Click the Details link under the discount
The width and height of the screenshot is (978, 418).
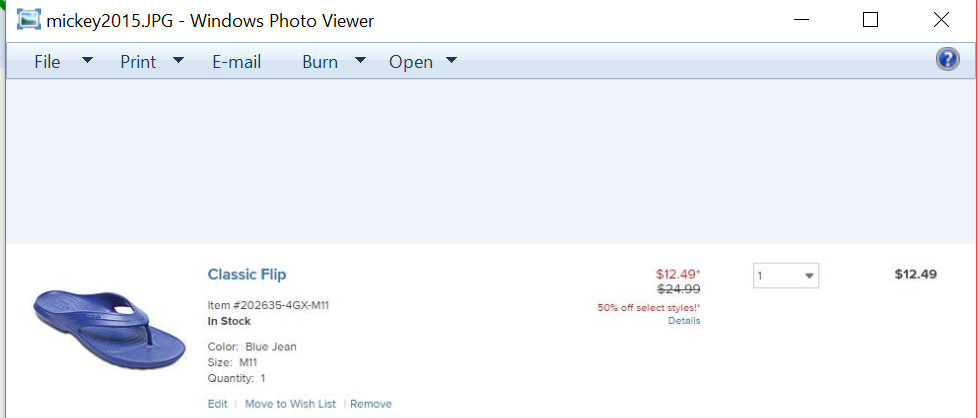tap(684, 321)
